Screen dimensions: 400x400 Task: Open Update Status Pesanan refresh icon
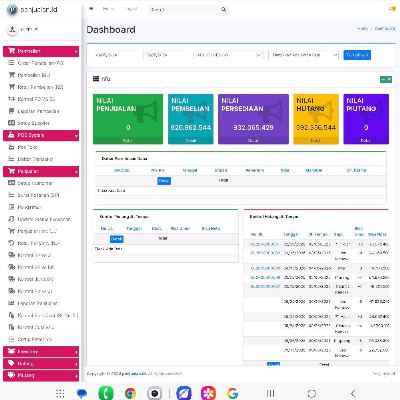(11, 219)
